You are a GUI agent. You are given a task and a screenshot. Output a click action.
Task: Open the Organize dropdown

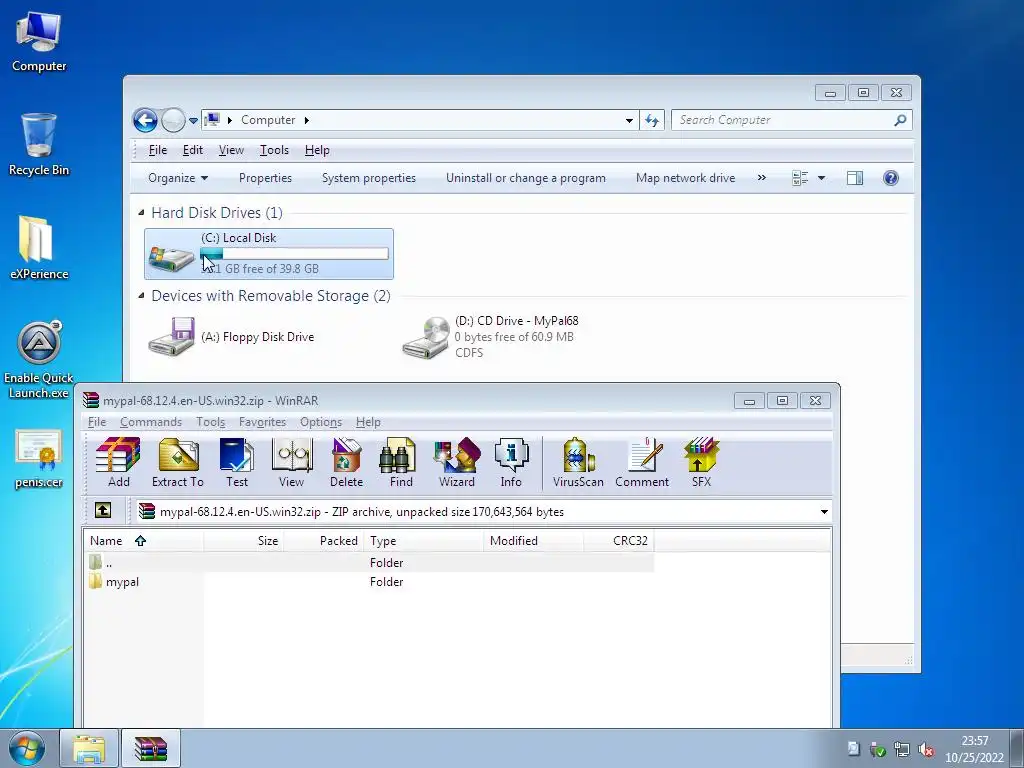pyautogui.click(x=178, y=178)
